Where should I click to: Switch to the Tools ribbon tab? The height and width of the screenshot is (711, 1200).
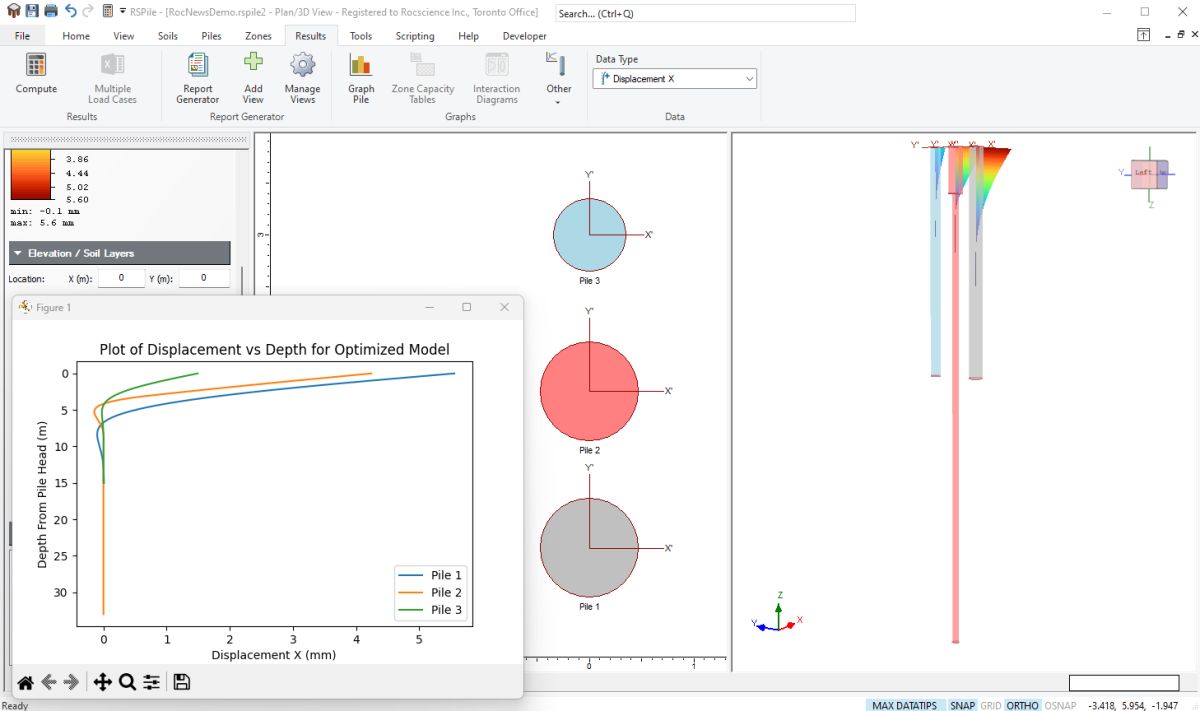(361, 36)
